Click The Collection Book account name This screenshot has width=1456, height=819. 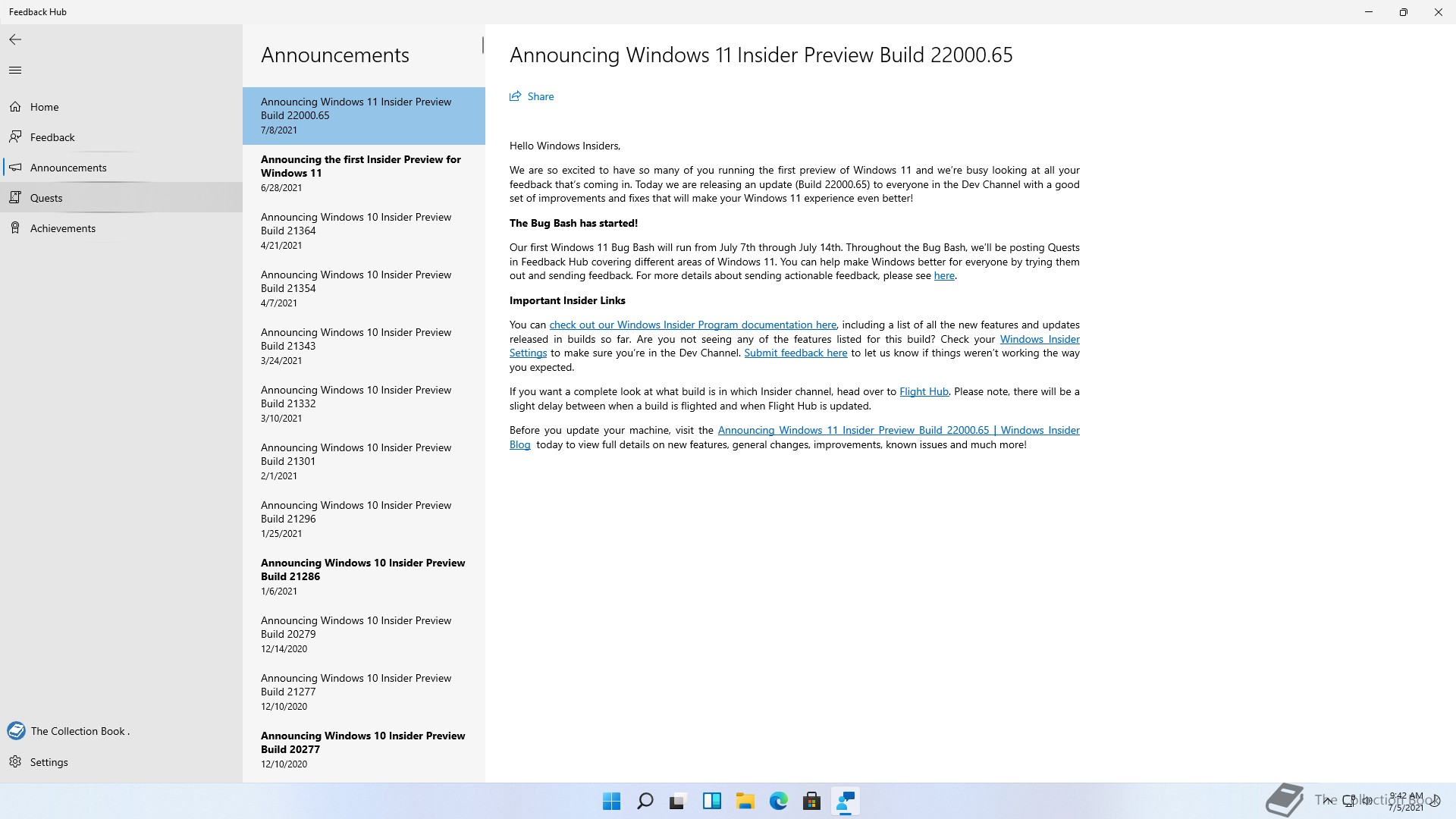(80, 731)
